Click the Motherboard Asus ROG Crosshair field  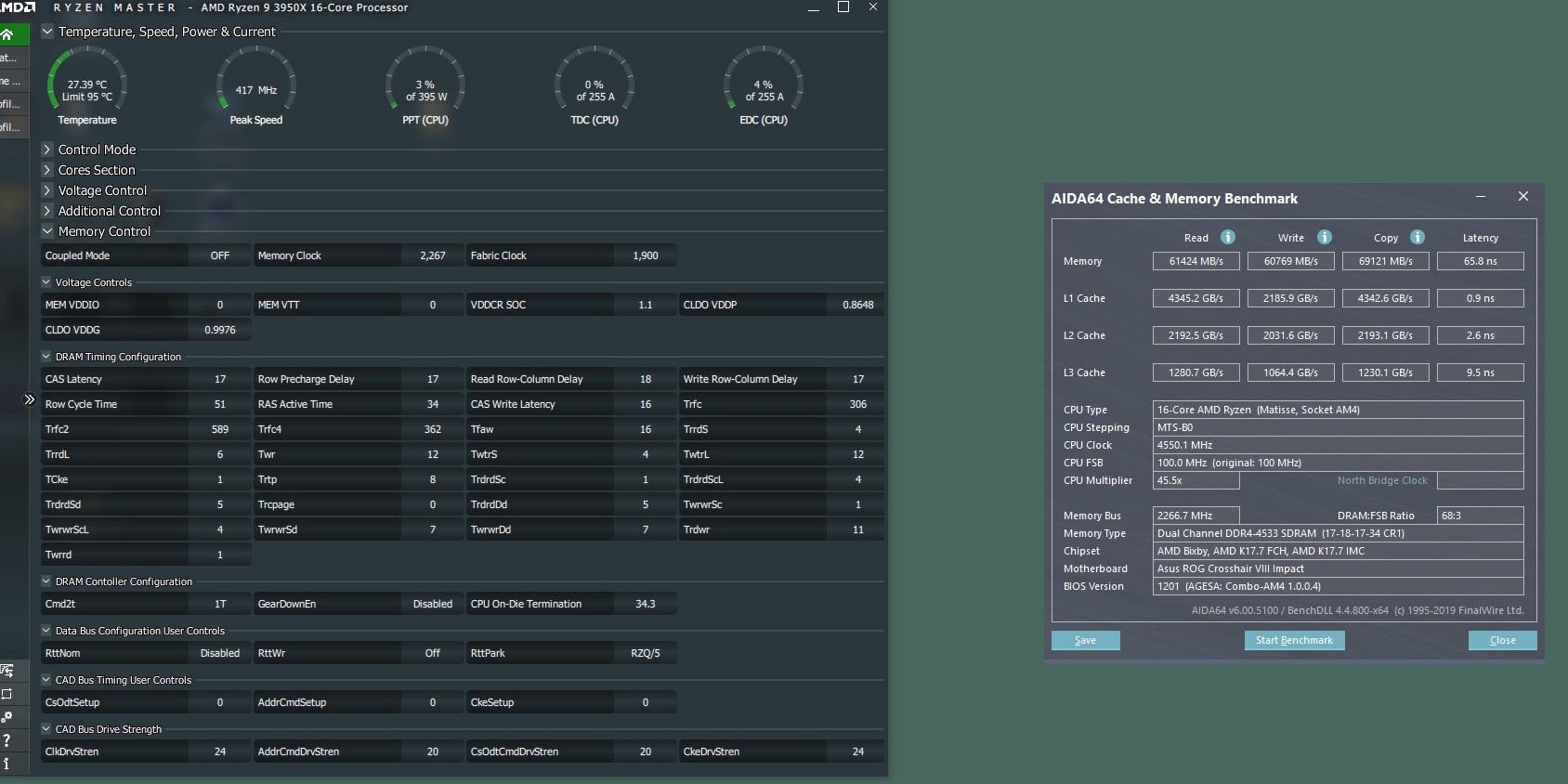(1339, 568)
